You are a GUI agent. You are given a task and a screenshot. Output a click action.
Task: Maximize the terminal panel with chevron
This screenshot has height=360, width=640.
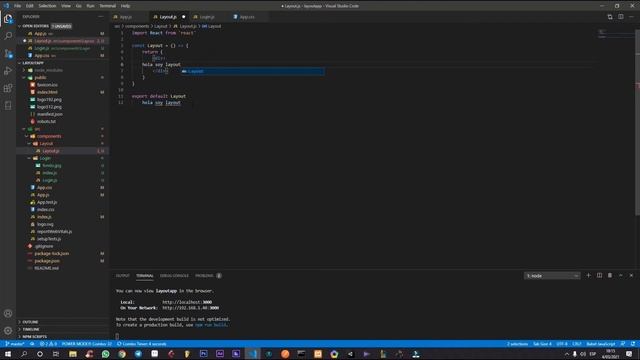pyautogui.click(x=621, y=276)
